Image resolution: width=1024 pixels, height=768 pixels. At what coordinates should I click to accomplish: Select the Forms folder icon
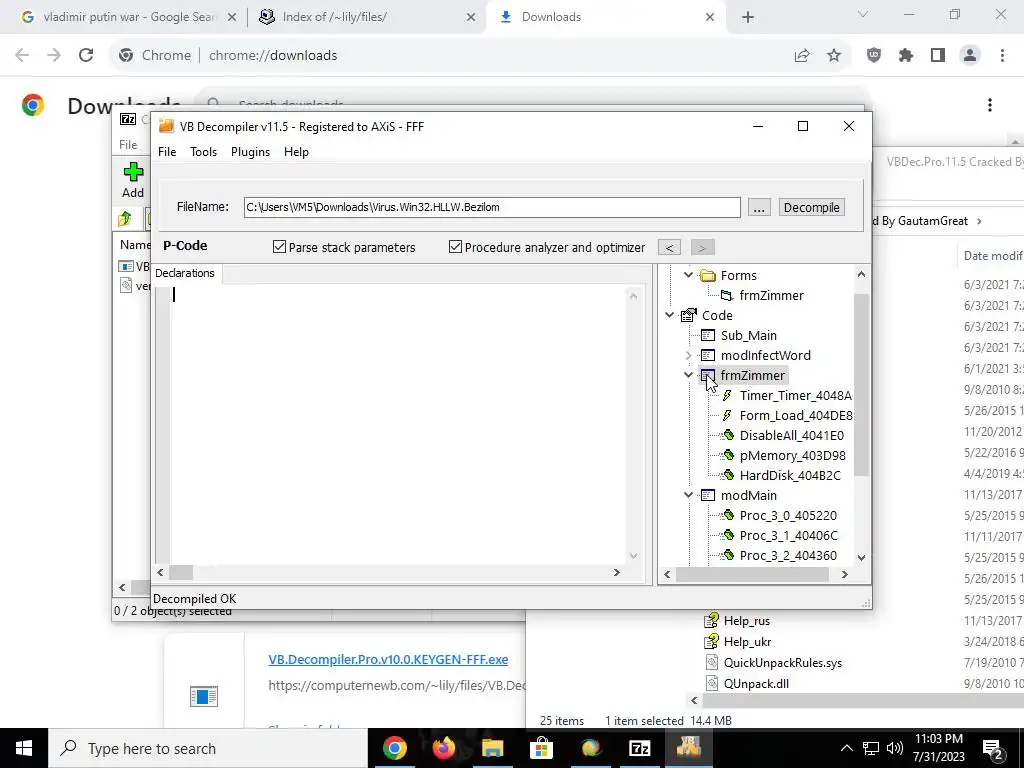click(707, 275)
